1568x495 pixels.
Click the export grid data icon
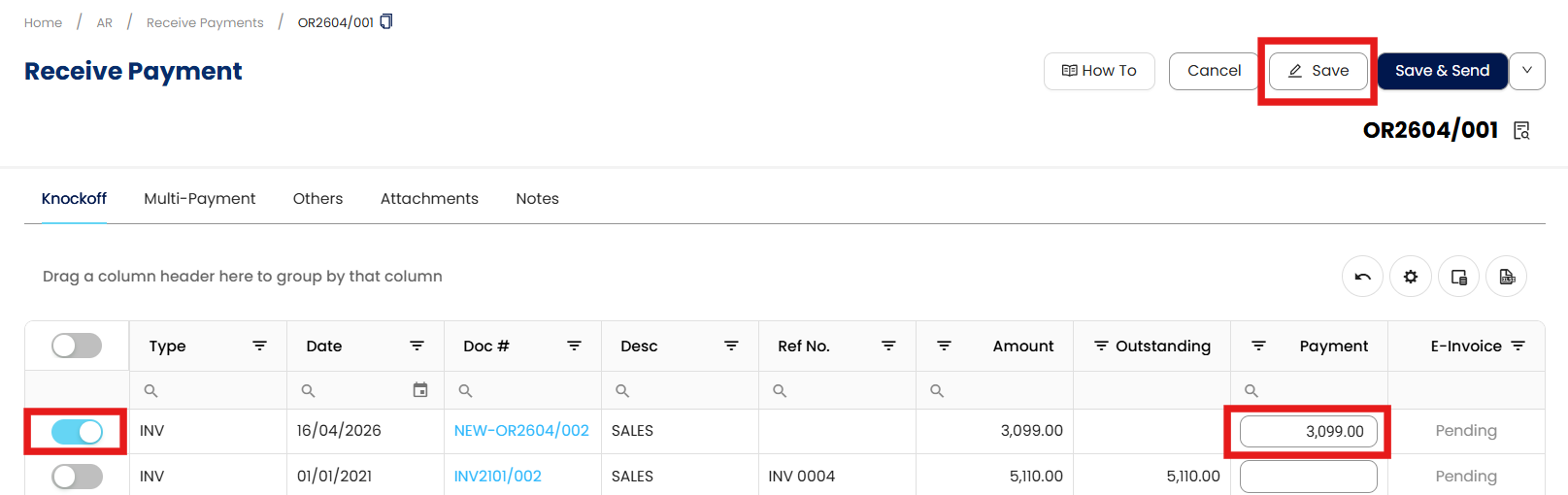click(1507, 277)
